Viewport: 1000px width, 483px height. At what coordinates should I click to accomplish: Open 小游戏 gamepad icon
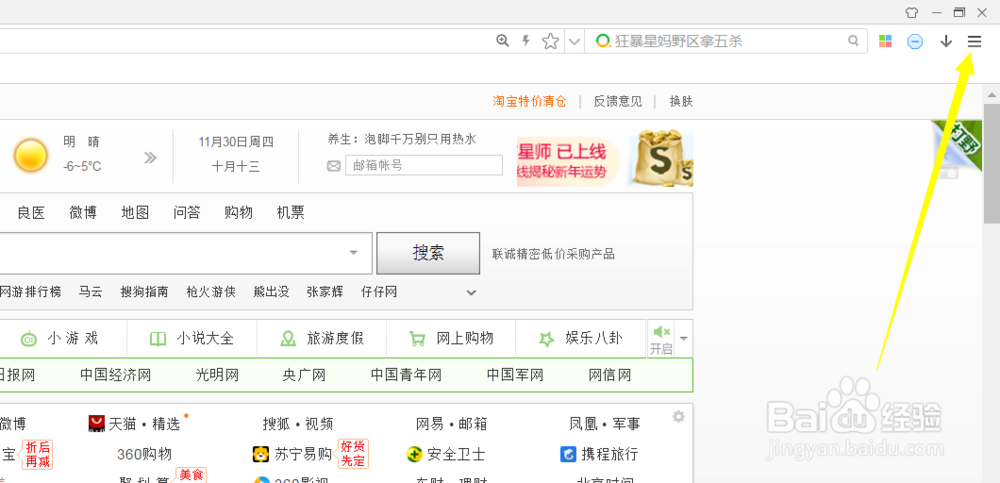(x=29, y=339)
